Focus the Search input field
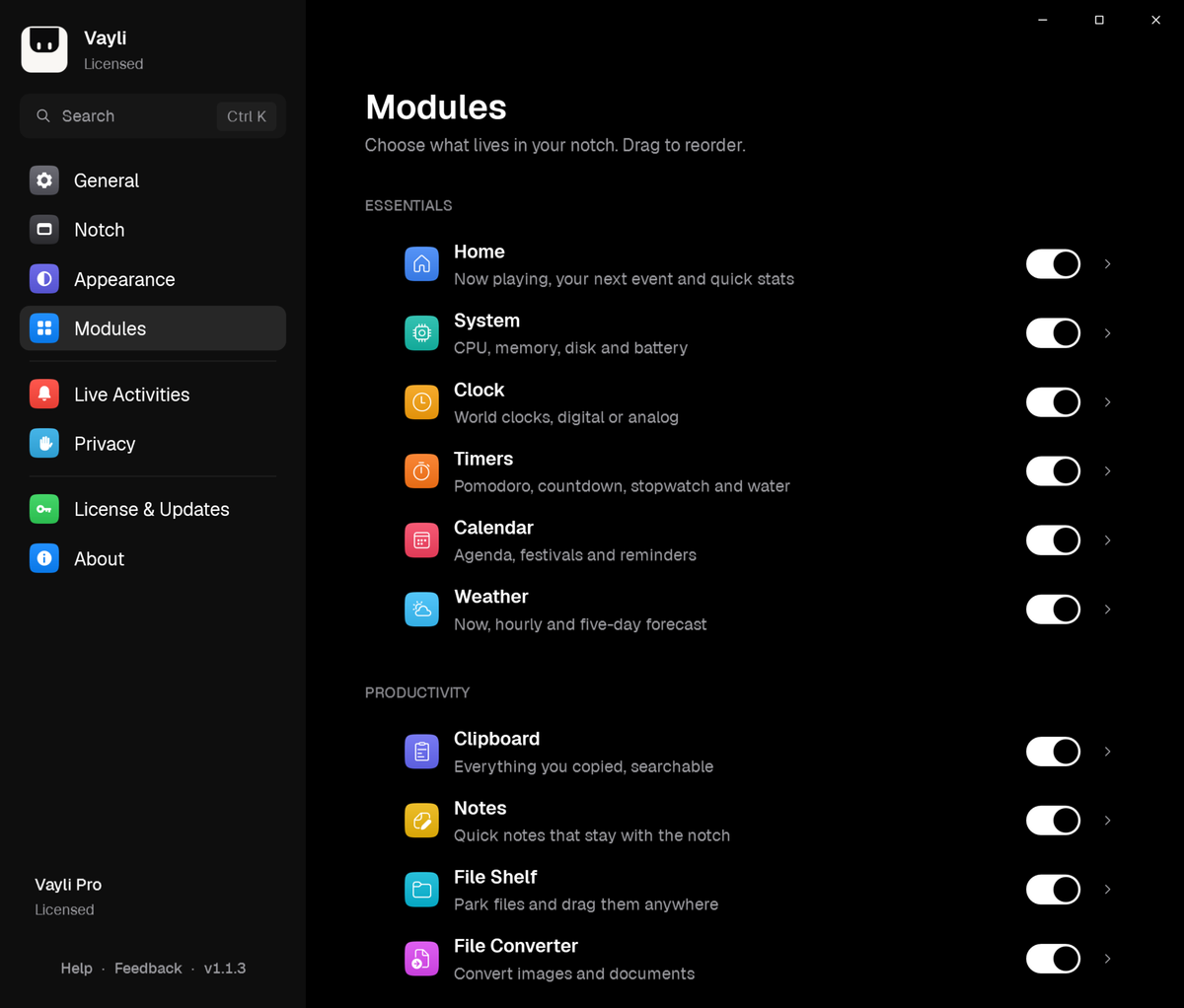 click(x=153, y=116)
